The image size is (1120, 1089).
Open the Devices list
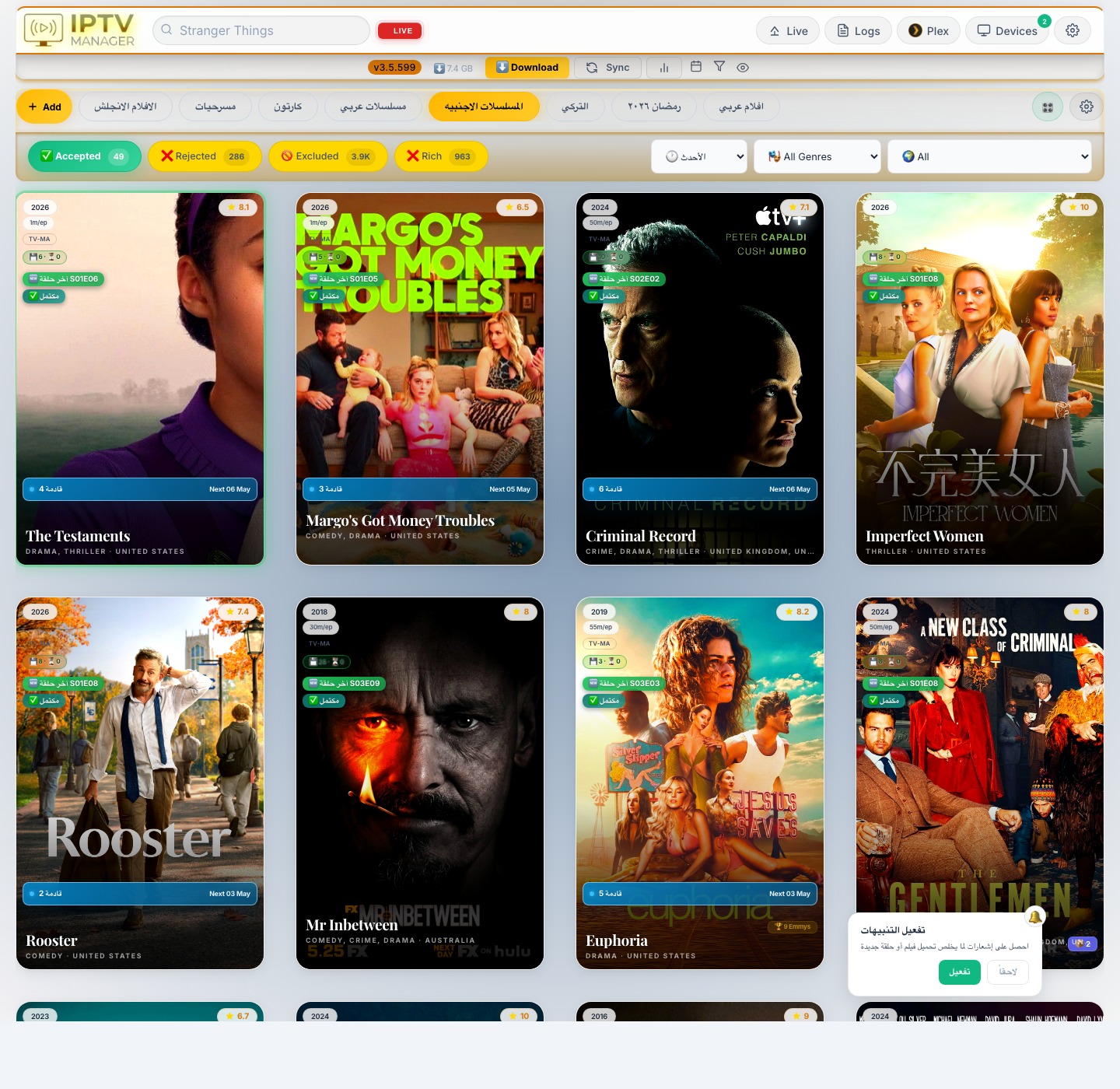(x=1007, y=30)
